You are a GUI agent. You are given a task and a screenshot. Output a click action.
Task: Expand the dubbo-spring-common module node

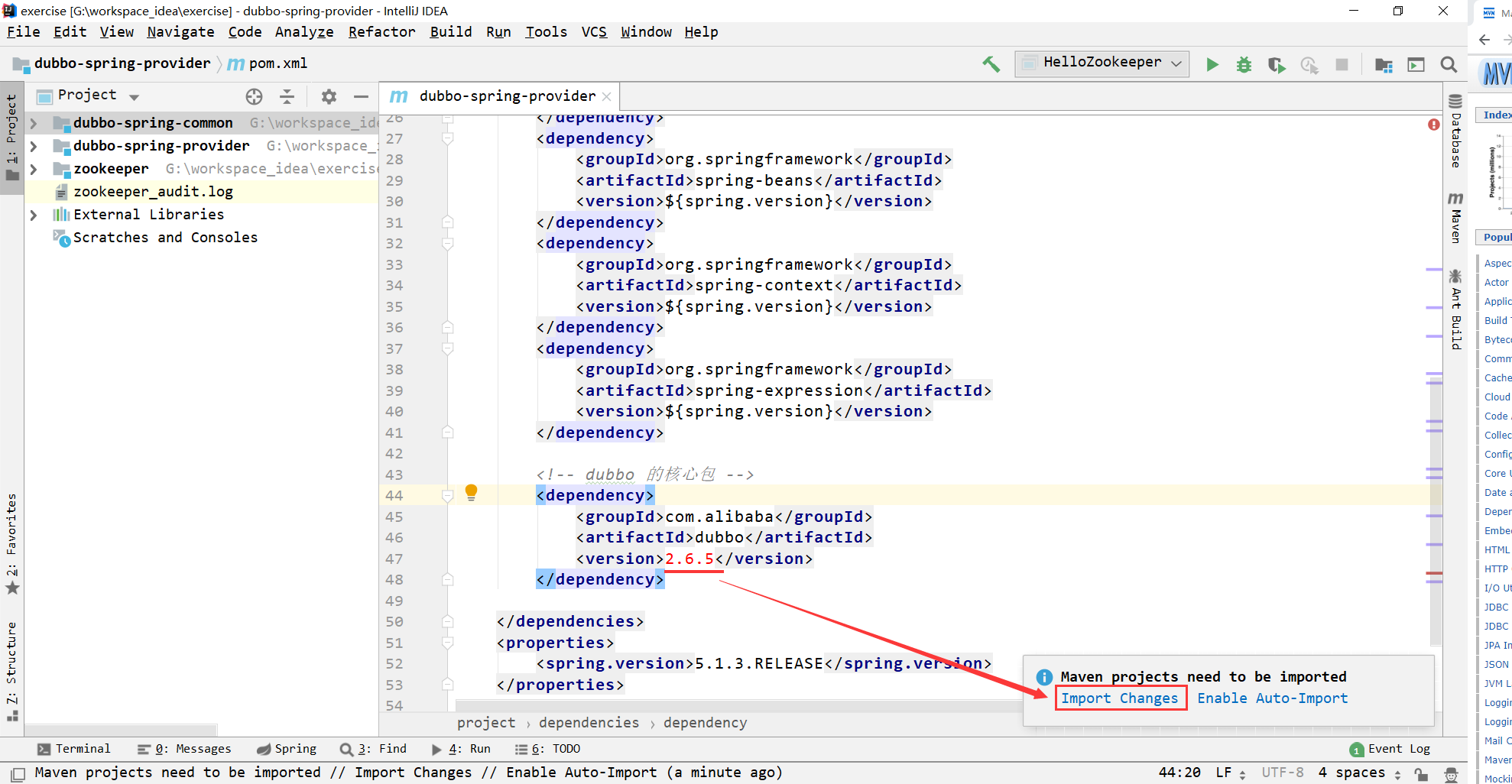point(34,123)
